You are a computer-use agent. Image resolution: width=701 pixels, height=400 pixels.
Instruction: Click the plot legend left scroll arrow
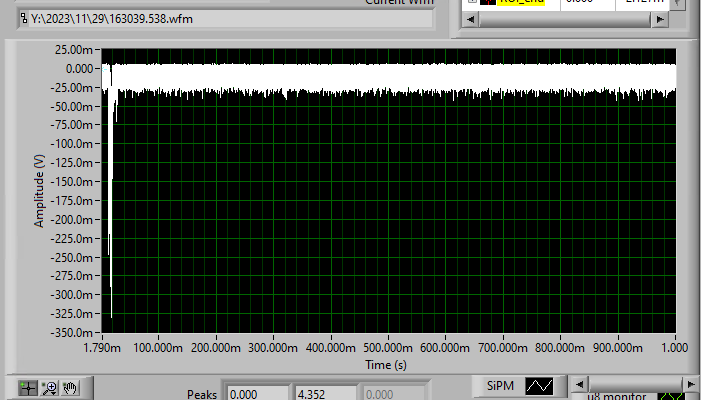point(580,384)
